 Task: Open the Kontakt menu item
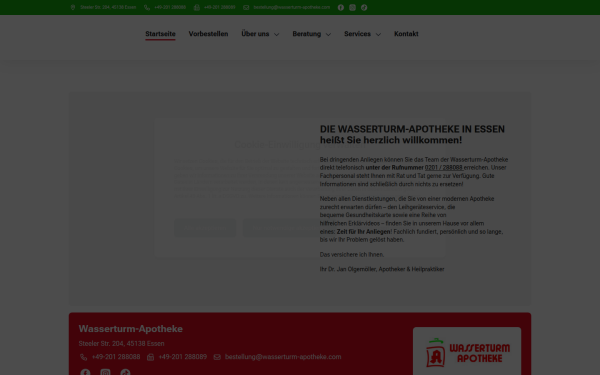coord(406,34)
